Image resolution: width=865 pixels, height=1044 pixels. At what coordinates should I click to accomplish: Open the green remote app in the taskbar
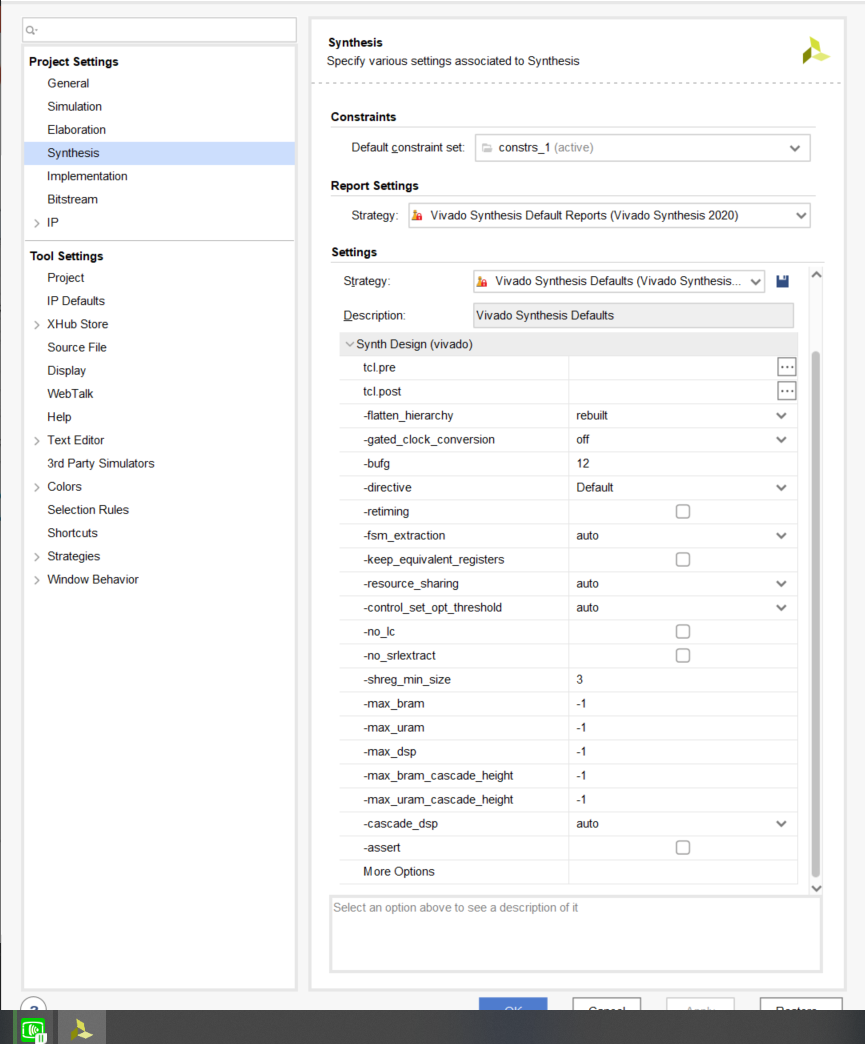tap(33, 1029)
